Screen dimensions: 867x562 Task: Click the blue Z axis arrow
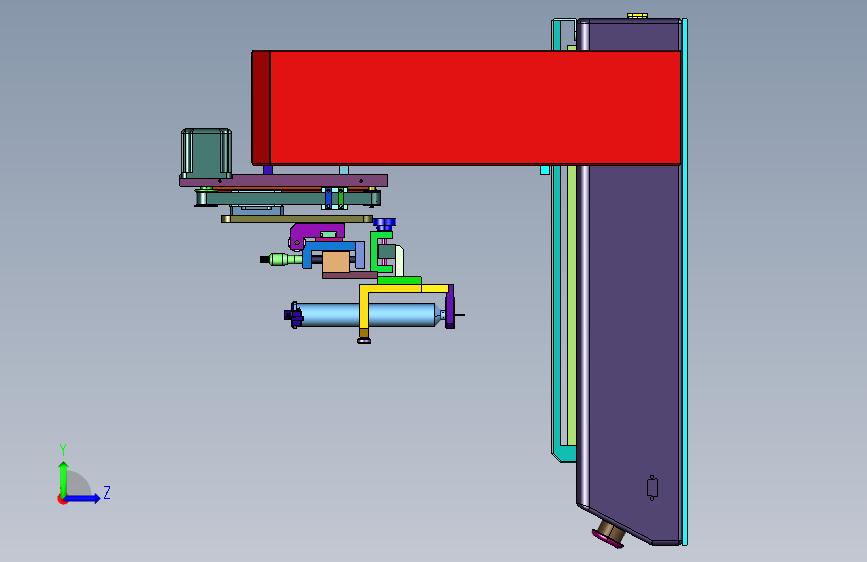click(x=83, y=498)
